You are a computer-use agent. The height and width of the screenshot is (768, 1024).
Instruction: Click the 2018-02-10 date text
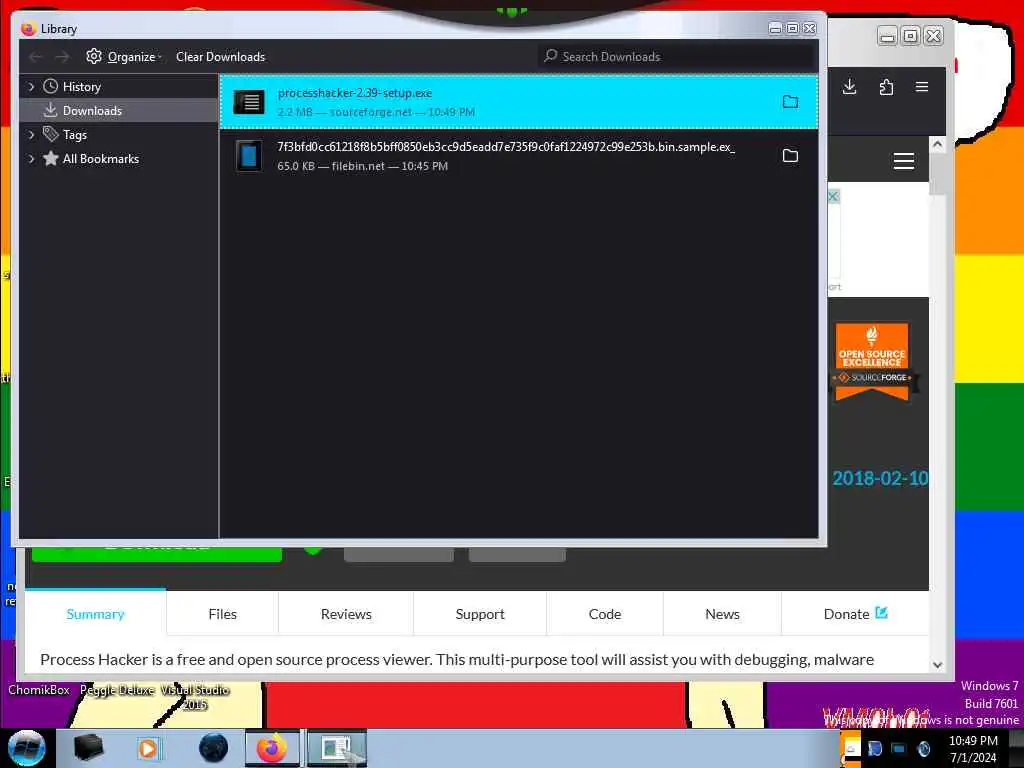(x=880, y=479)
